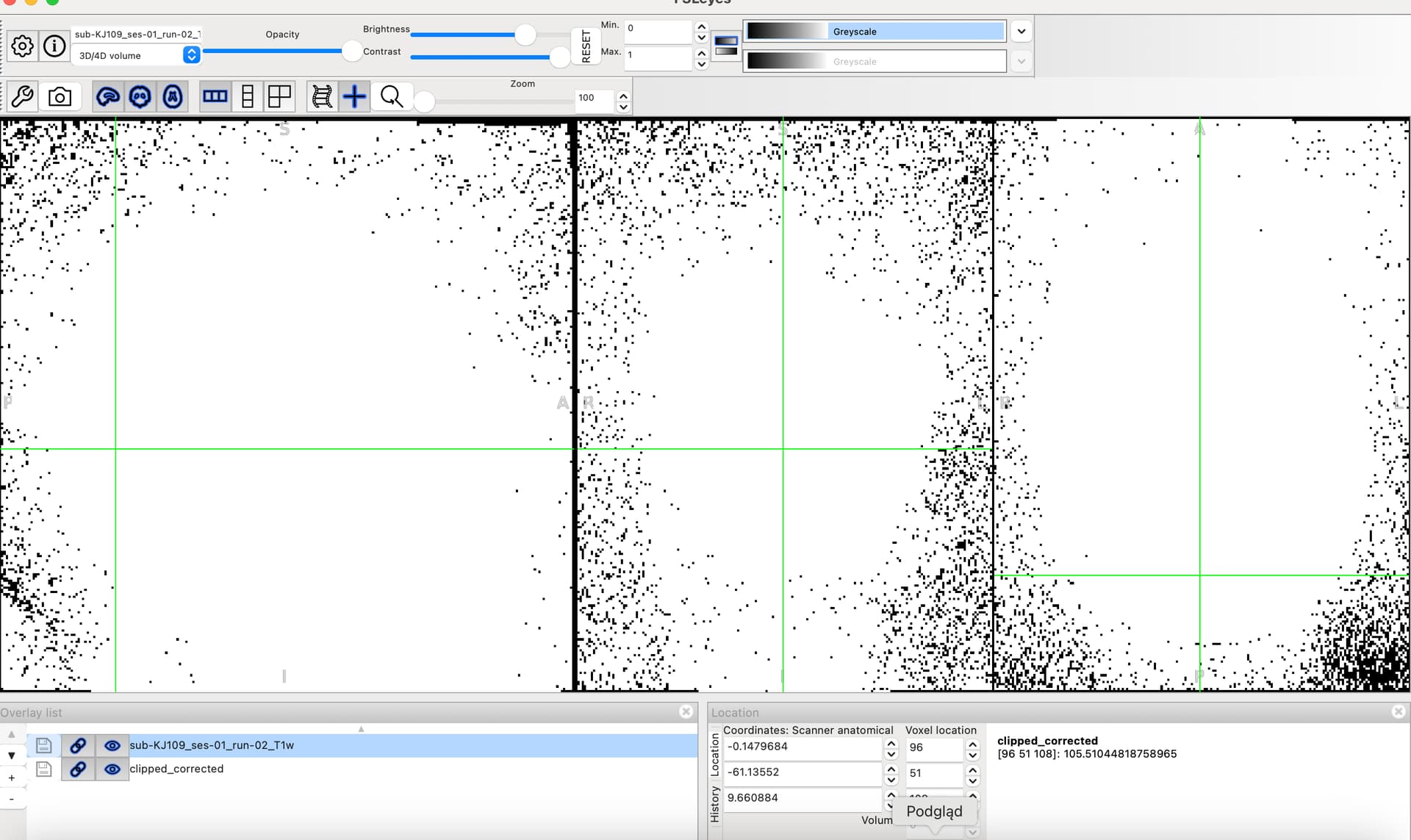Save the T1w overlay disk icon
This screenshot has width=1411, height=840.
tap(43, 745)
